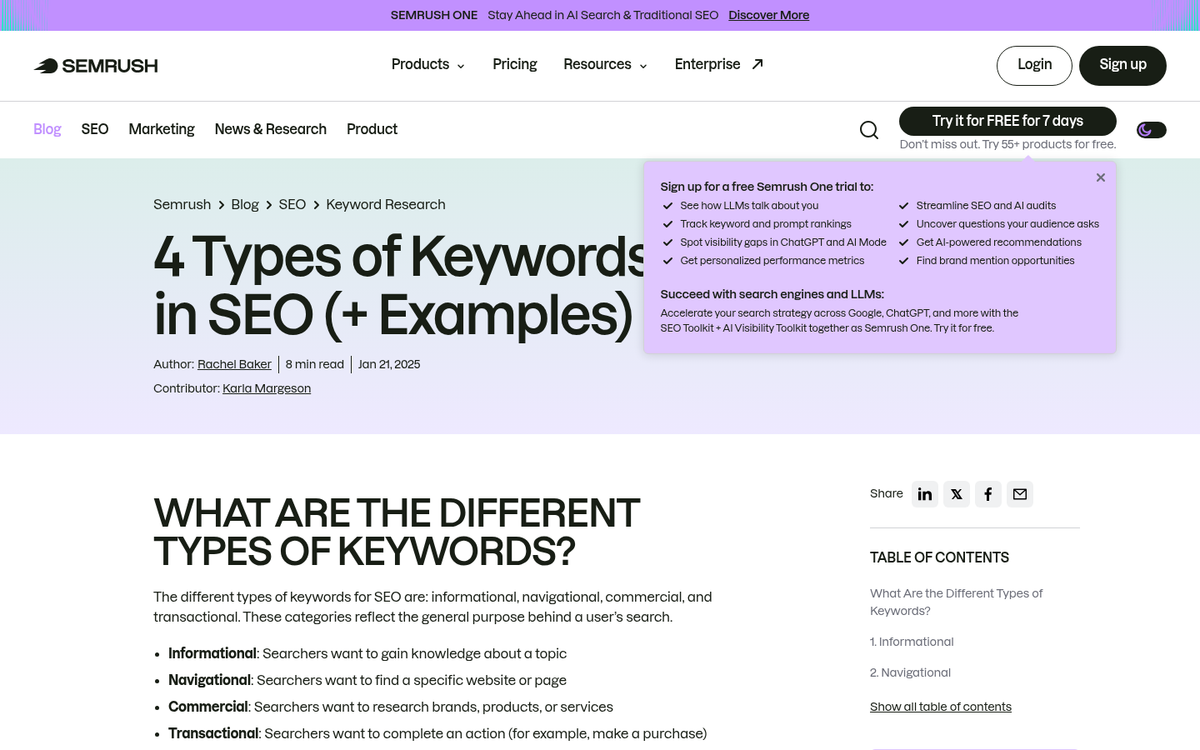Toggle dark mode with the moon switch
The height and width of the screenshot is (750, 1200).
(x=1150, y=129)
